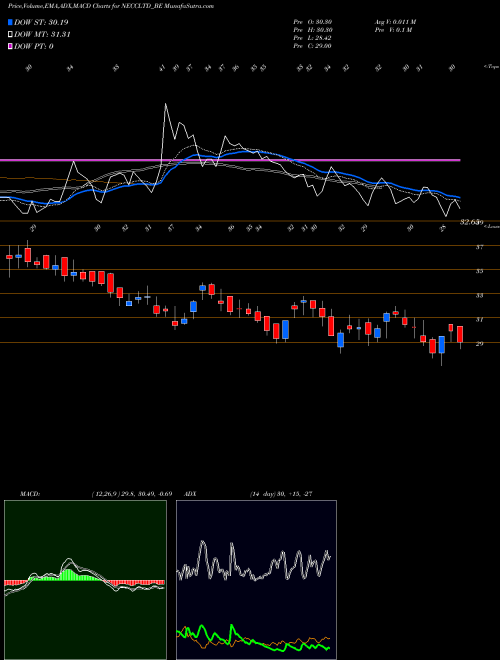Click the 'Pre V: 0.1 M' volume text
The image size is (500, 660).
(393, 30)
